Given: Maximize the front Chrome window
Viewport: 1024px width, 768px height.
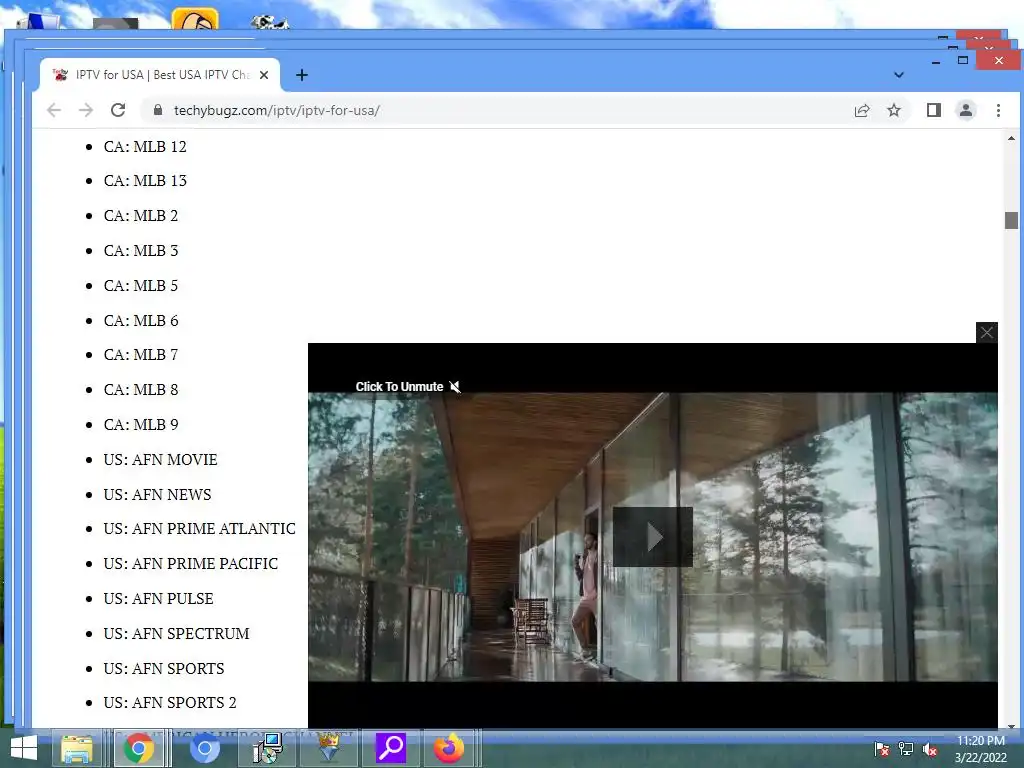Looking at the screenshot, I should coord(963,61).
